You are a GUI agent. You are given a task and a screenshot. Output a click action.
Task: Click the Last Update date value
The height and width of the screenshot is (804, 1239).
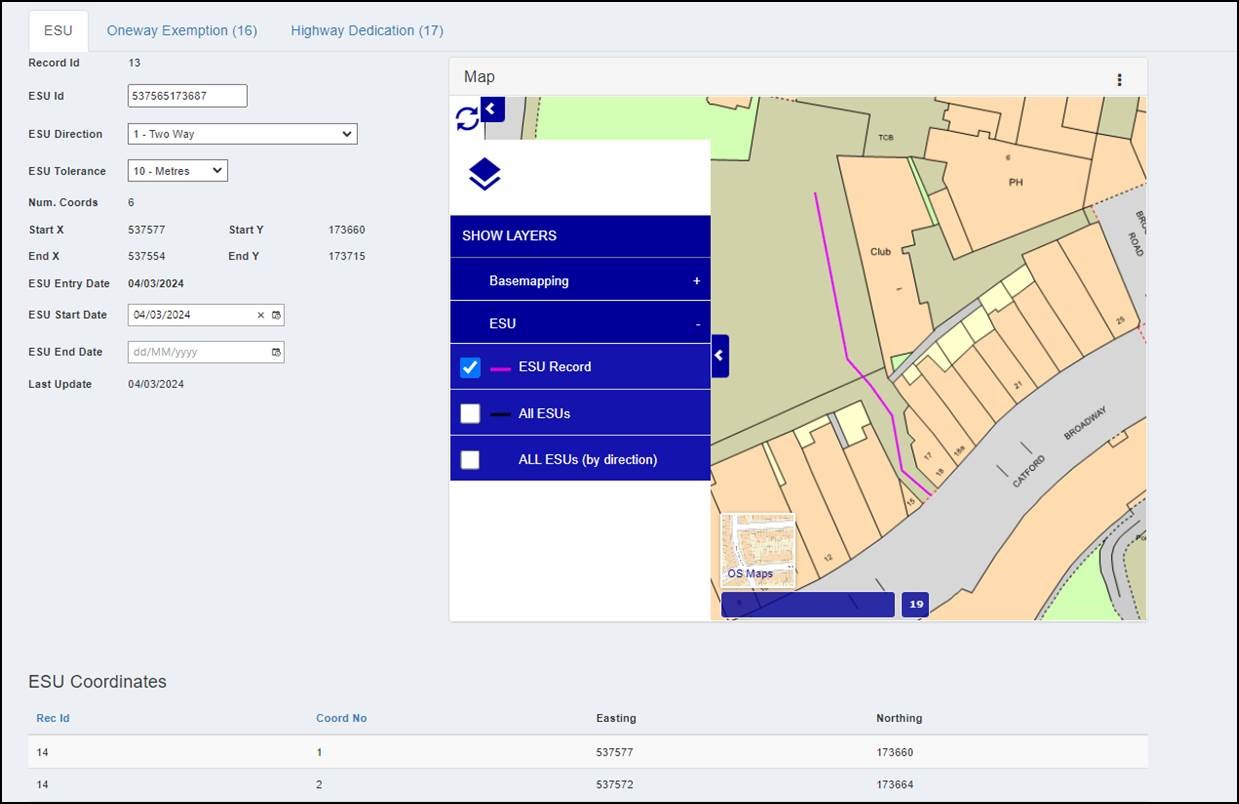(156, 384)
